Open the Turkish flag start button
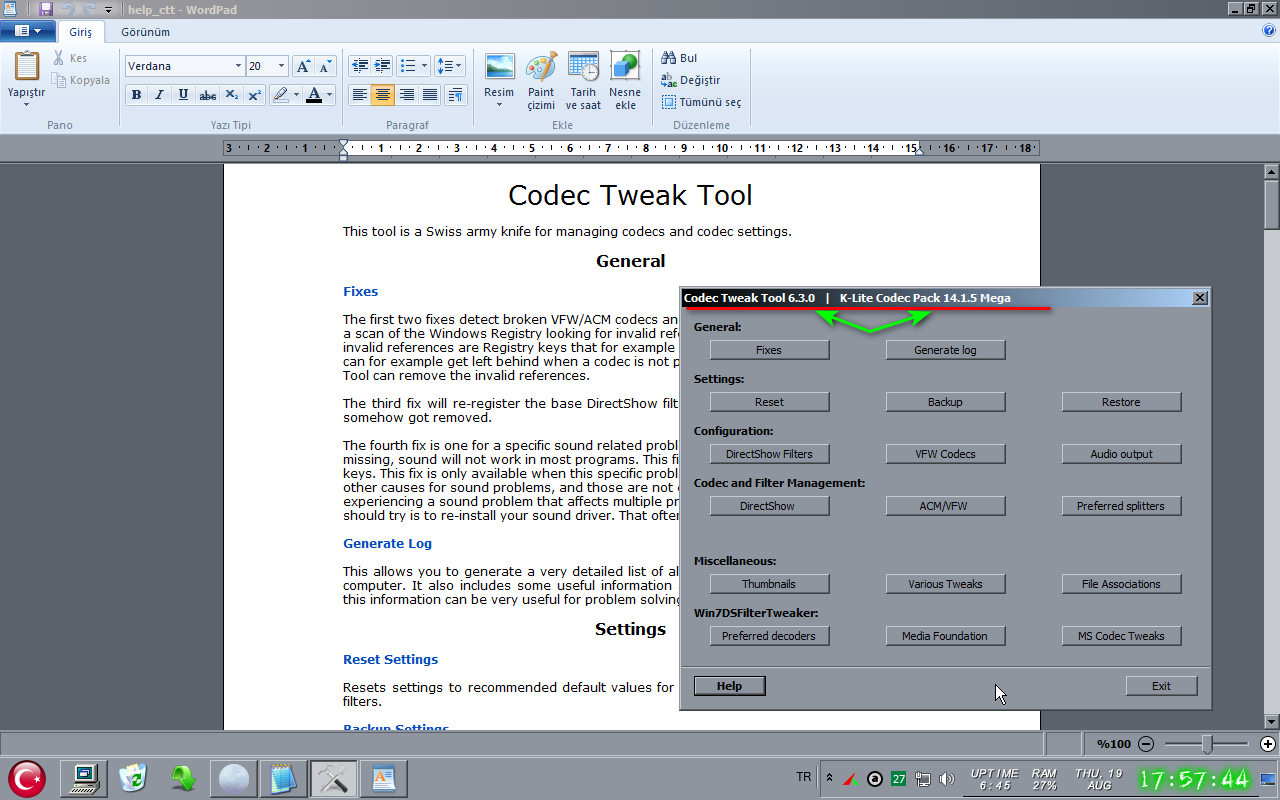1280x800 pixels. click(27, 778)
